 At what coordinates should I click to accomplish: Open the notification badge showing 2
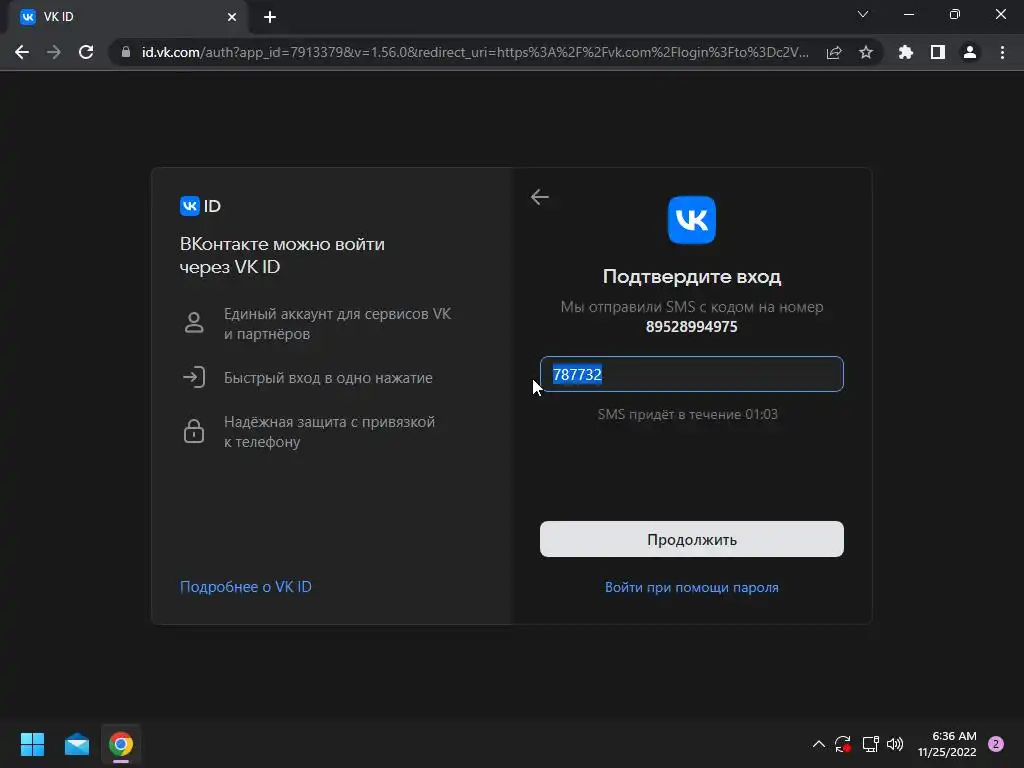(996, 744)
